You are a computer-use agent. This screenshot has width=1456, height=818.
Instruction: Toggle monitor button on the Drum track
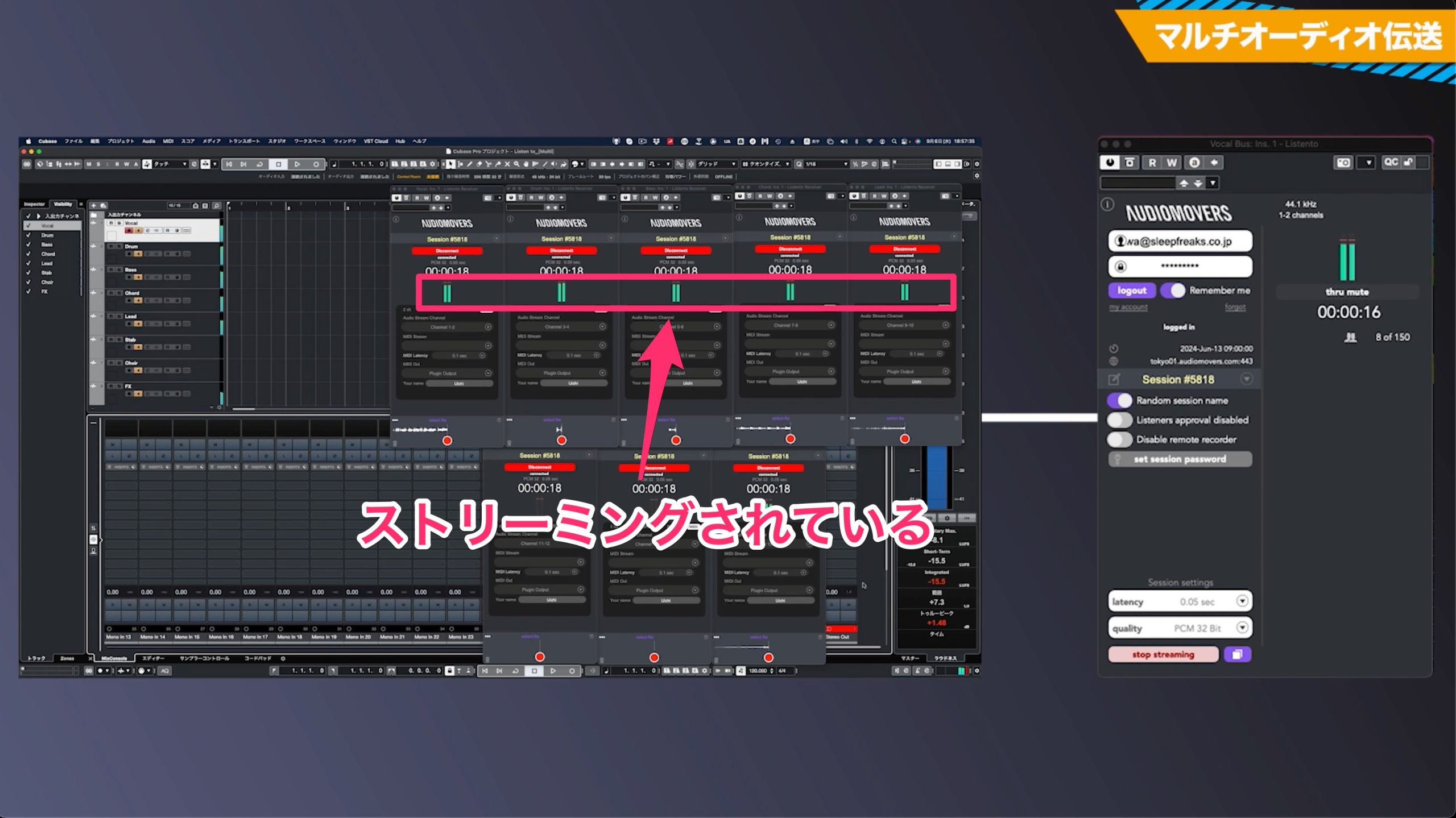138,254
